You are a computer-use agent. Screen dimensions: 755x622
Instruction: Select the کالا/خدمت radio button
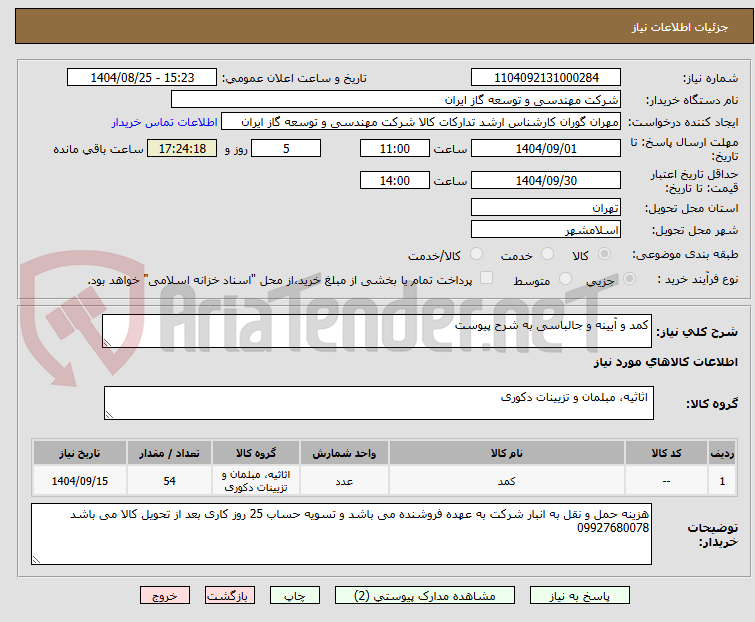coord(476,254)
